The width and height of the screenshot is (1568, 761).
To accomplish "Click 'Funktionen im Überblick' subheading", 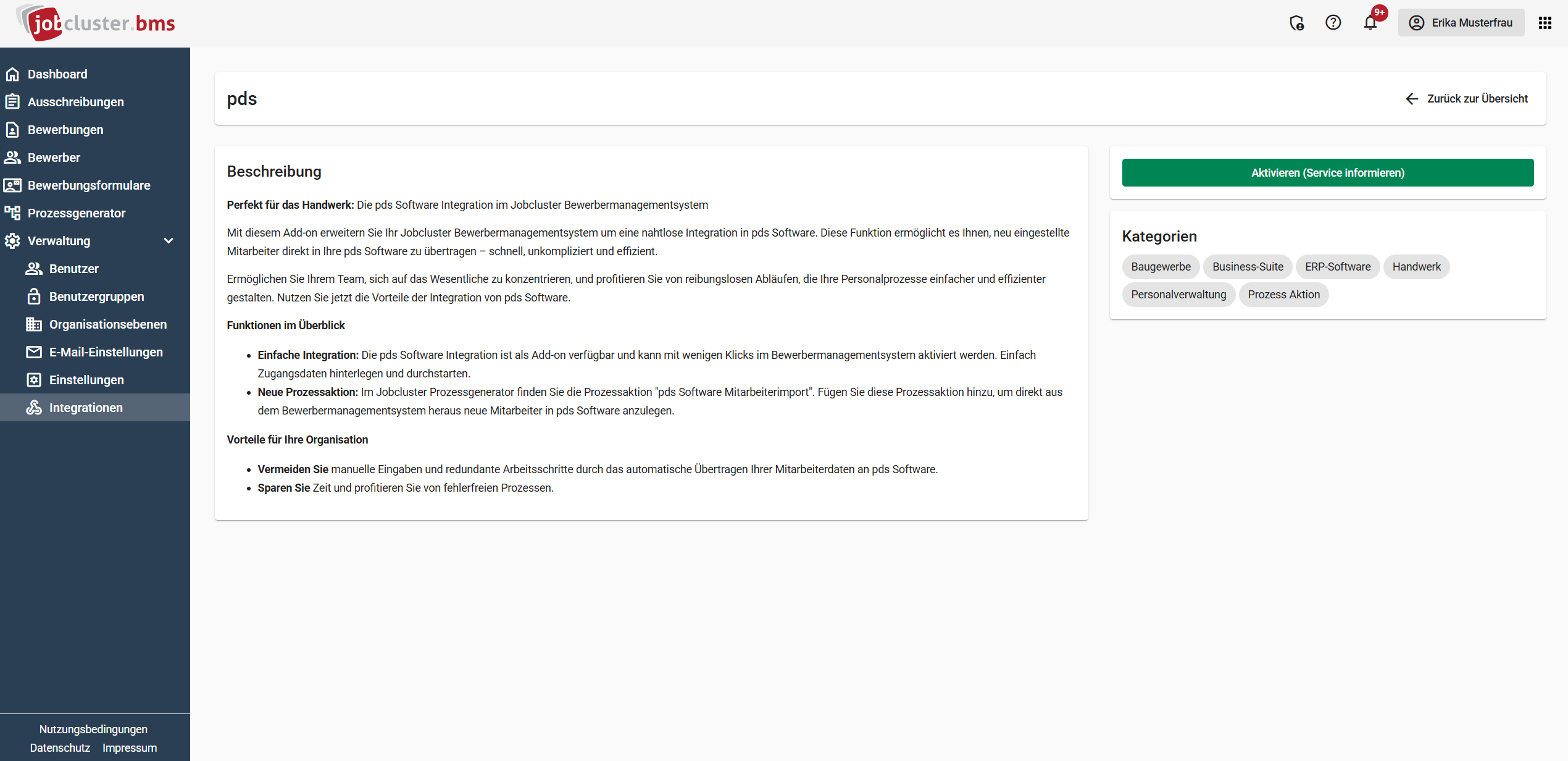I will coord(286,326).
